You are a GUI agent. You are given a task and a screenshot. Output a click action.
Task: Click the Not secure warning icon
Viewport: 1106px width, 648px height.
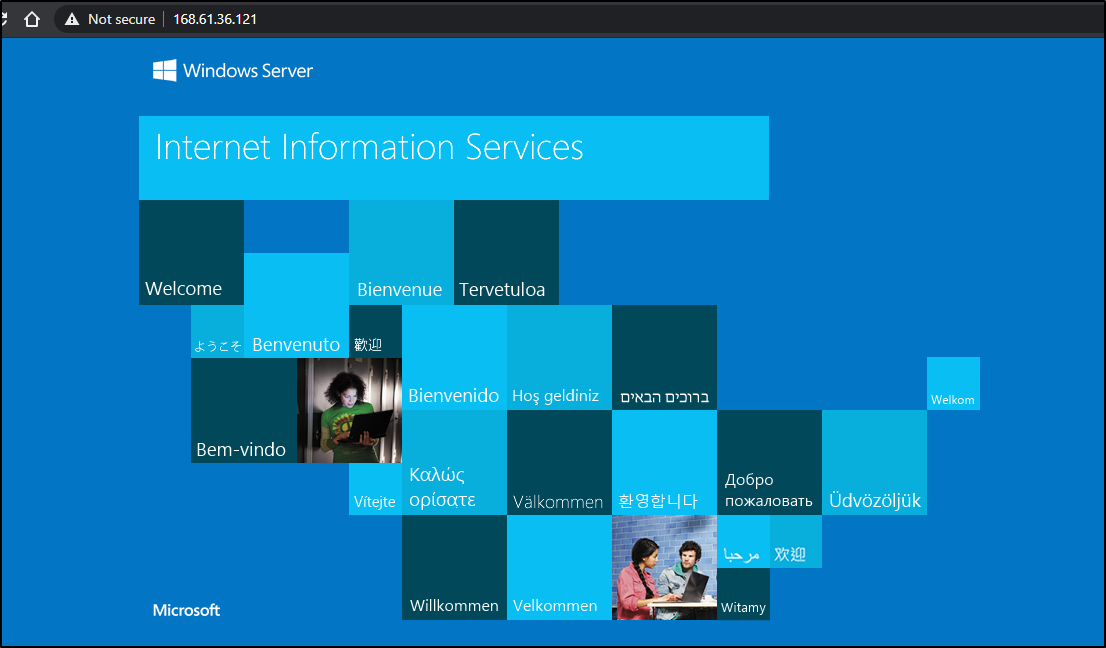point(72,20)
